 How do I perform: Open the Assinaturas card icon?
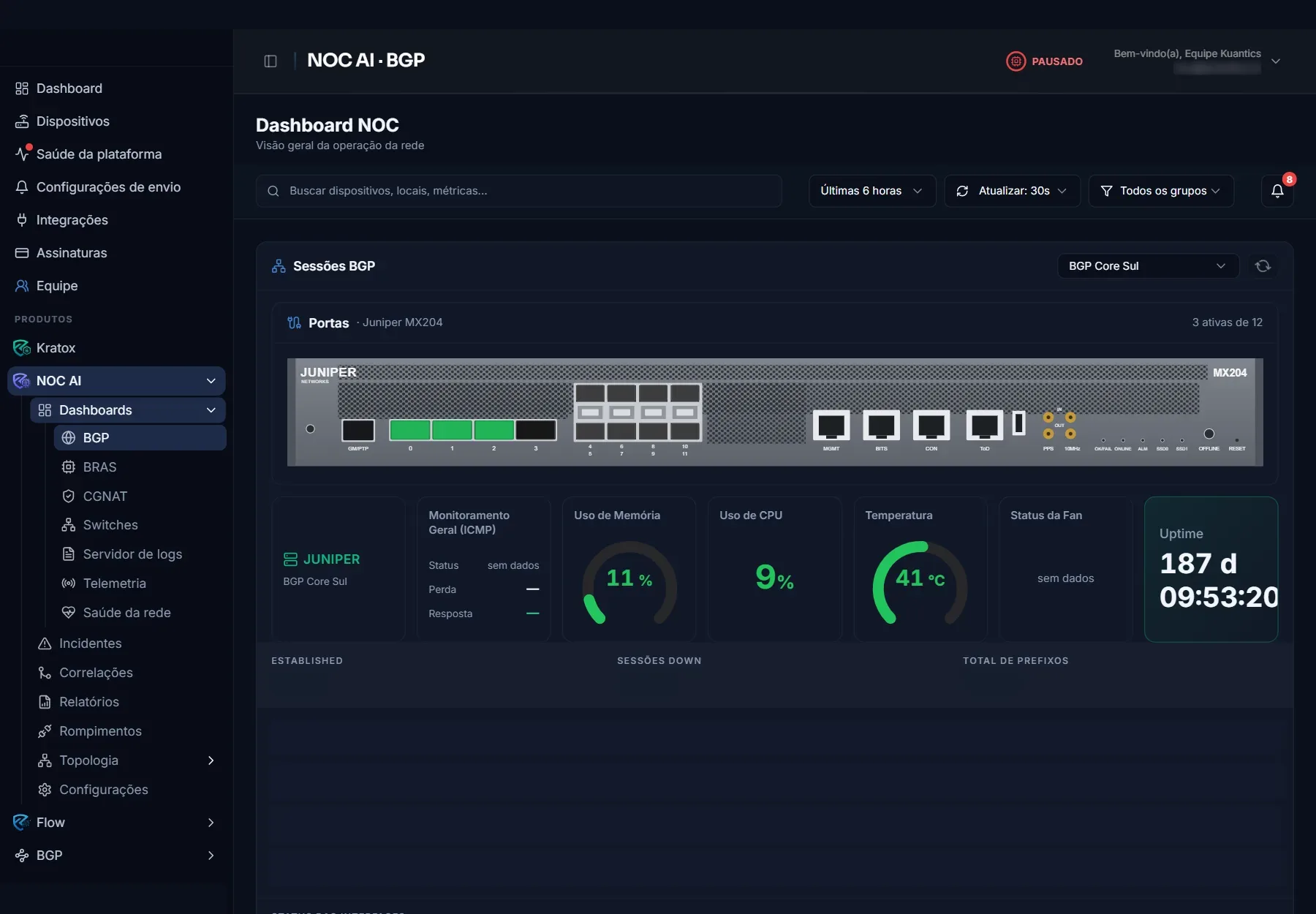pyautogui.click(x=22, y=253)
